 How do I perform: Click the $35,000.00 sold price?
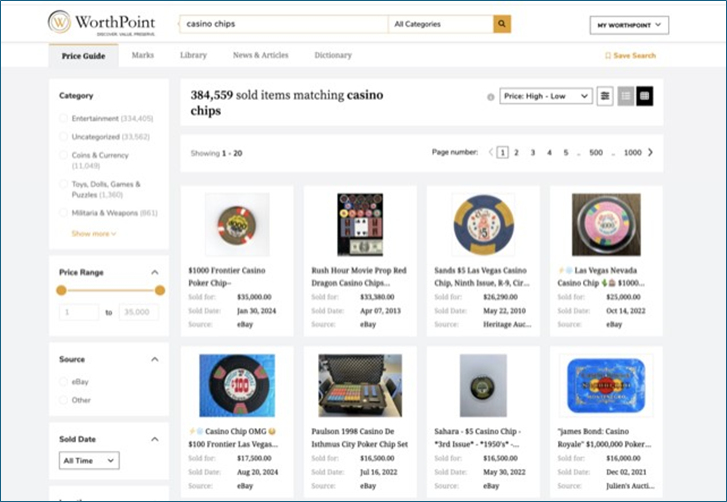click(254, 297)
